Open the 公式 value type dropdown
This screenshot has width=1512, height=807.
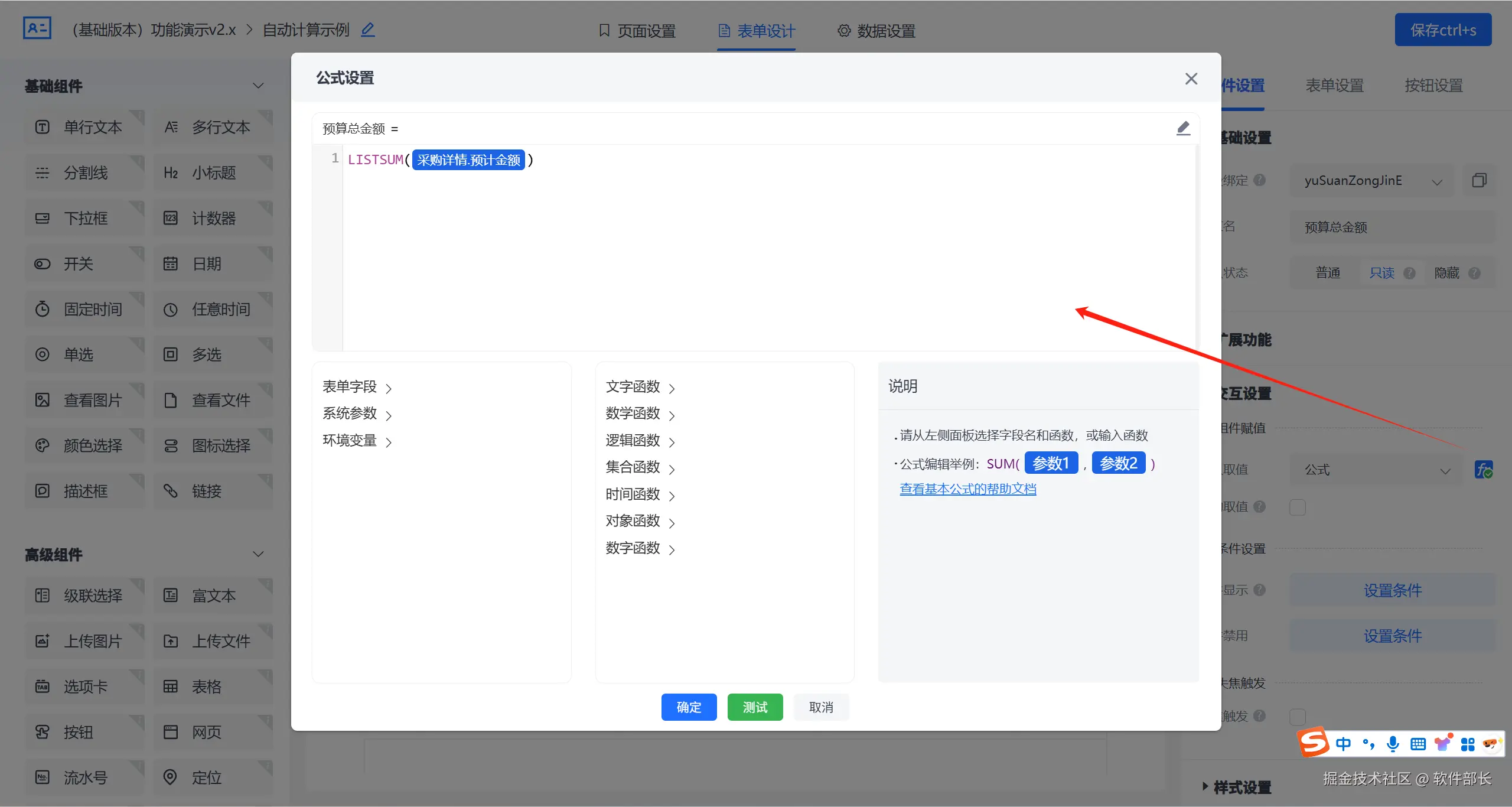[1376, 470]
